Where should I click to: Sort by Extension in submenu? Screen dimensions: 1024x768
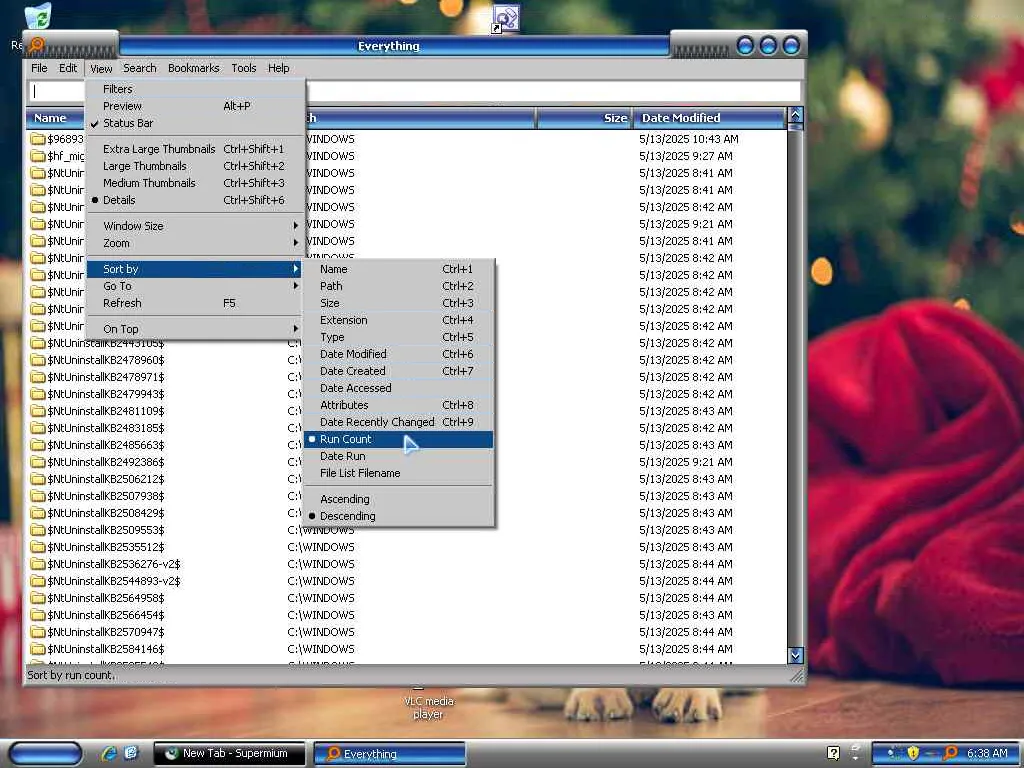pyautogui.click(x=398, y=320)
